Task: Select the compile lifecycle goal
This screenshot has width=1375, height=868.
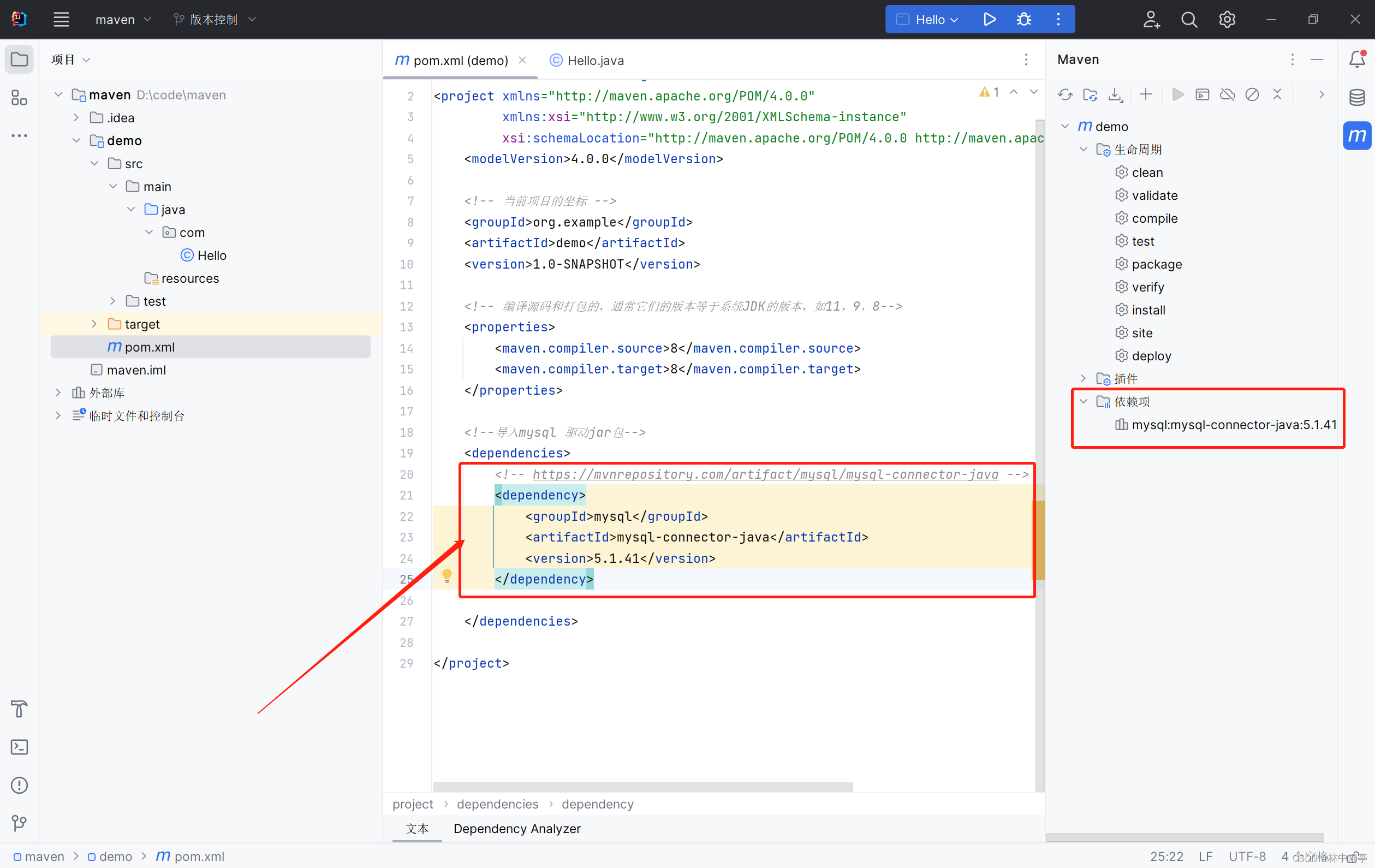Action: [1147, 218]
